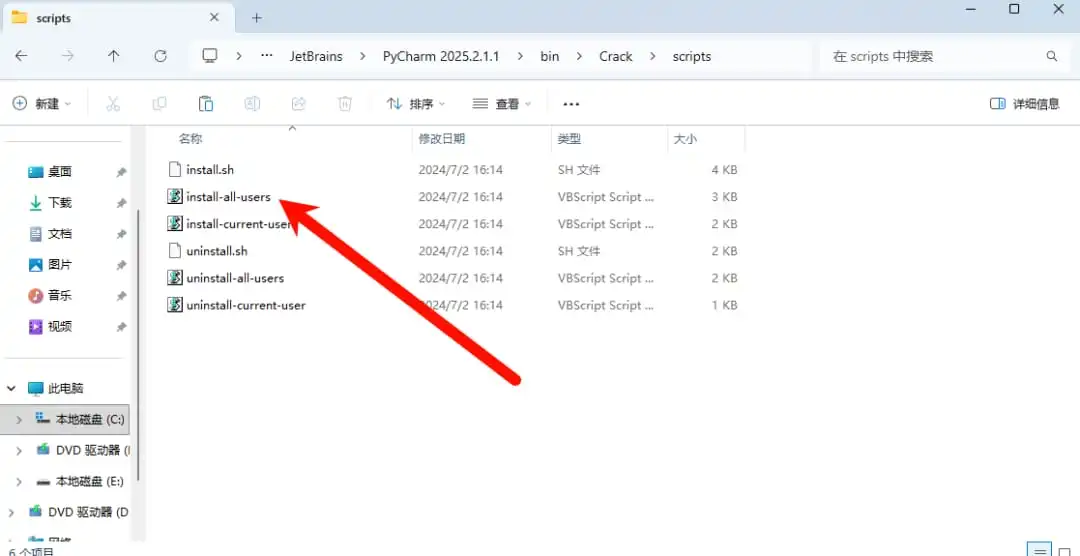Click the Copy icon in toolbar
This screenshot has height=556, width=1080.
[x=159, y=104]
